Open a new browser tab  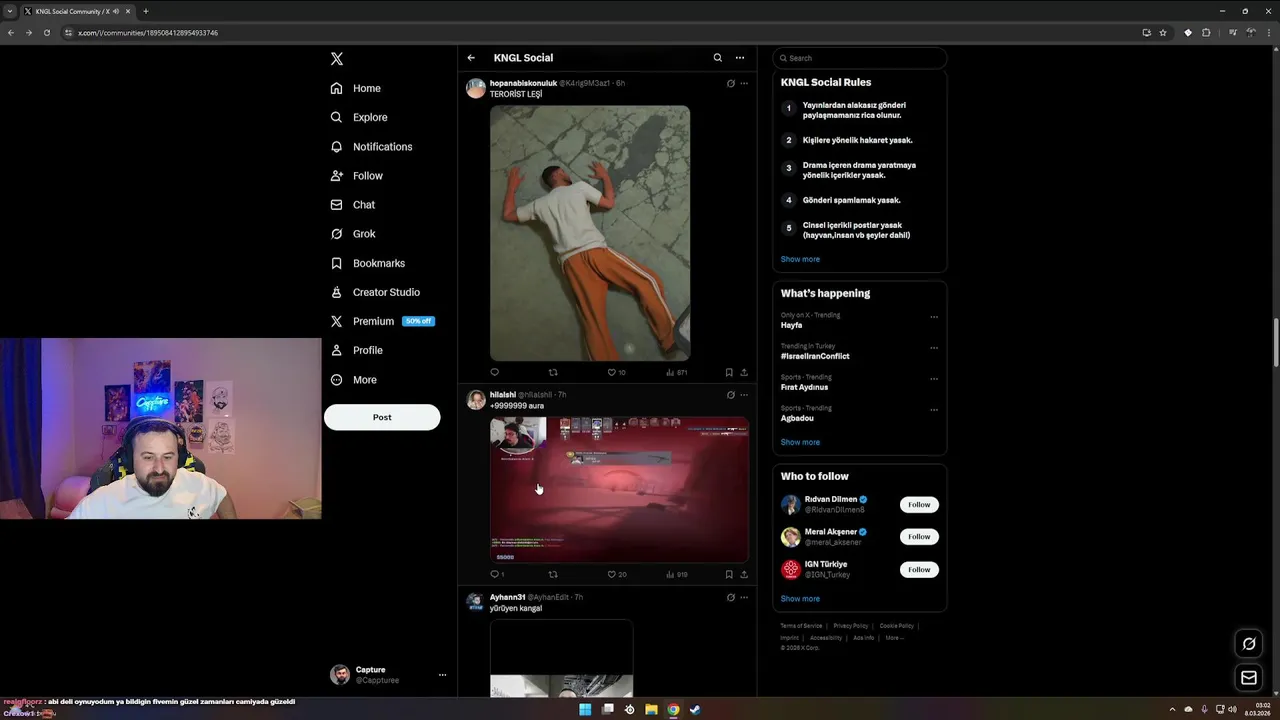[146, 11]
